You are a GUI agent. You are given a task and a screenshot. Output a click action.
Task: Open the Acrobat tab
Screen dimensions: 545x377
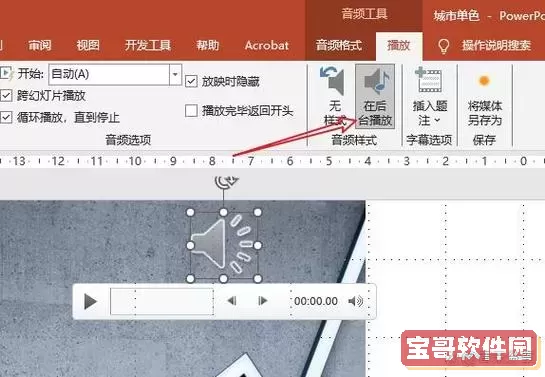267,46
